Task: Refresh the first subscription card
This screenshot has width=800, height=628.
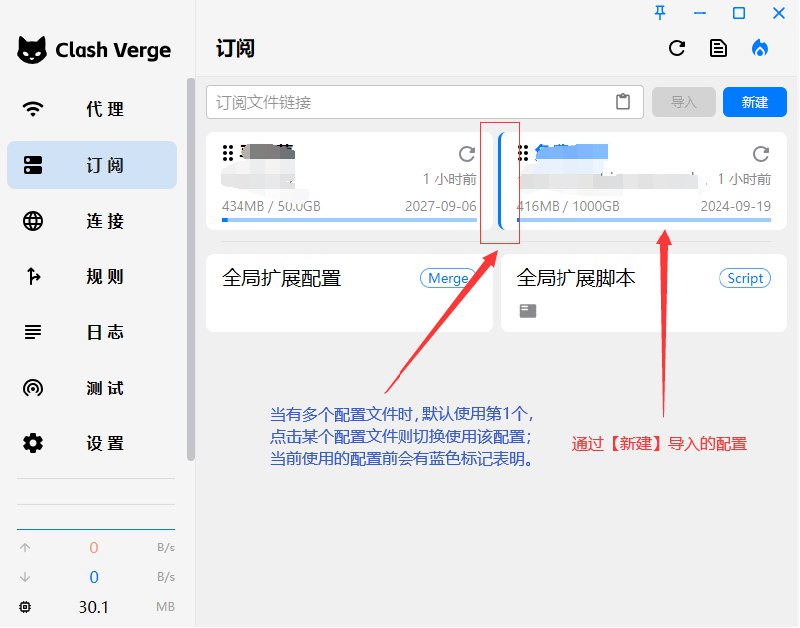Action: point(467,154)
